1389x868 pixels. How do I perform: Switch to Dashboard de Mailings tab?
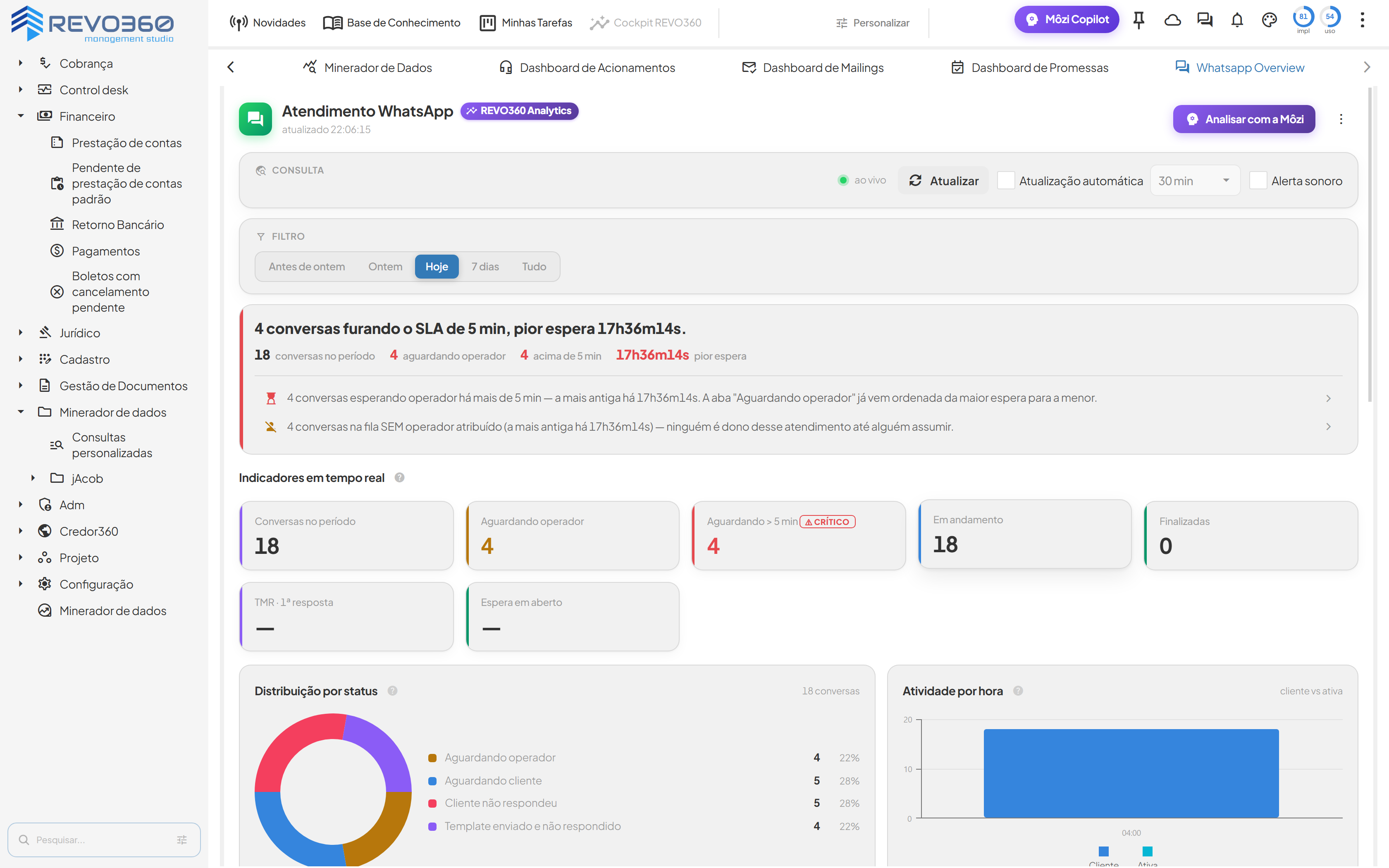pyautogui.click(x=813, y=67)
